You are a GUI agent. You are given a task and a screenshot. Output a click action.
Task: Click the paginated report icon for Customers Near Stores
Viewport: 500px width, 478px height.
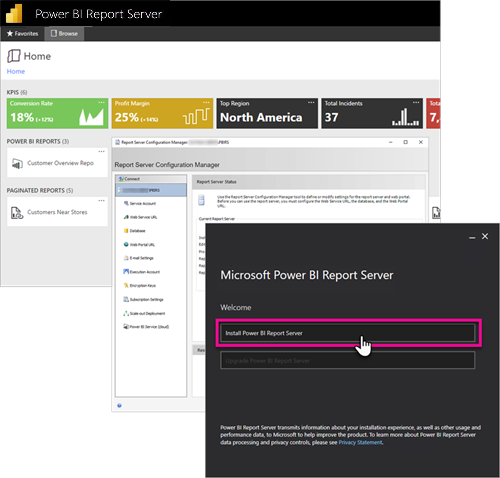(x=17, y=213)
